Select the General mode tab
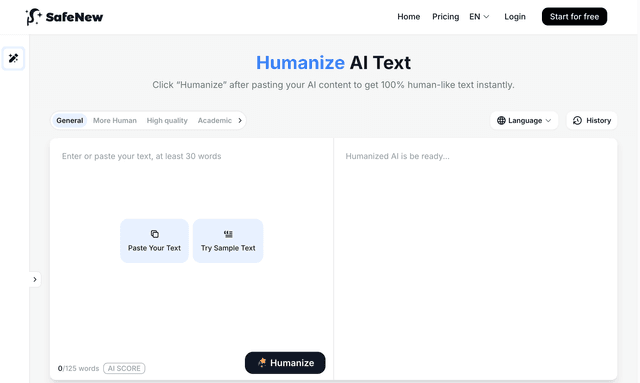The width and height of the screenshot is (640, 383). click(69, 120)
